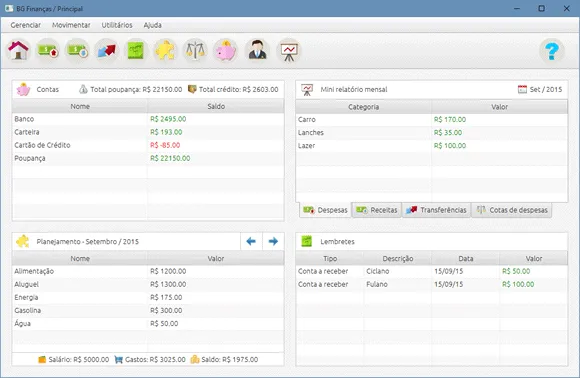Screen dimensions: 580x378
Task: Switch to the Receitas tab
Action: (x=377, y=210)
